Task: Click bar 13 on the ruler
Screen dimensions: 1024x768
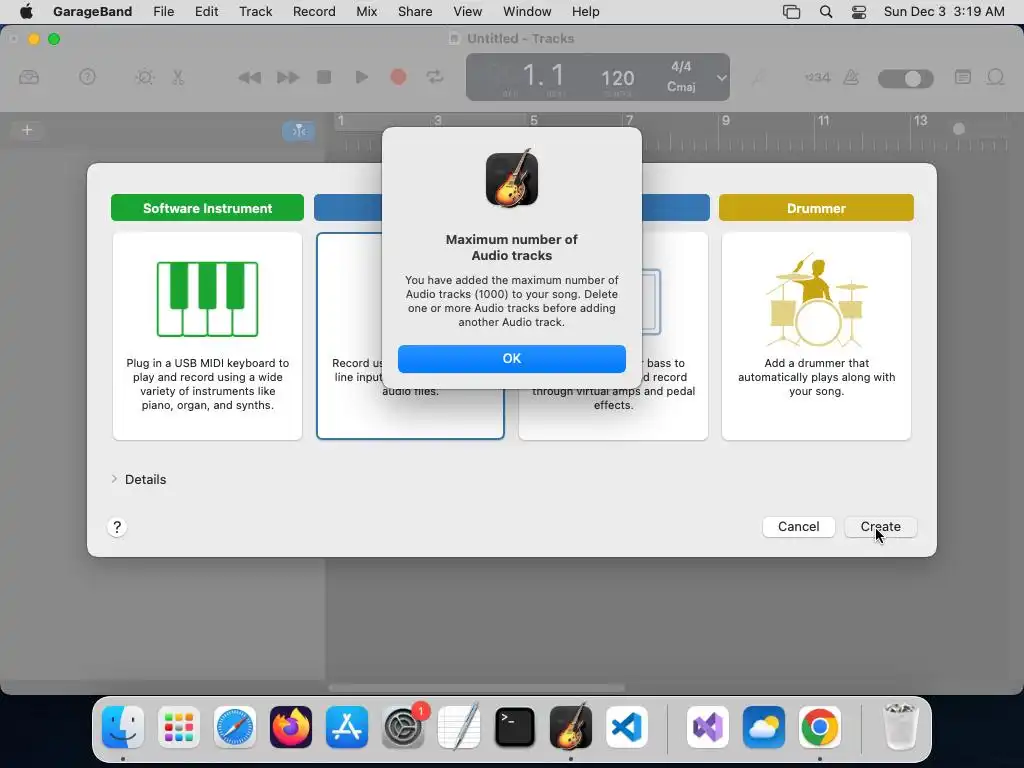Action: pos(920,121)
